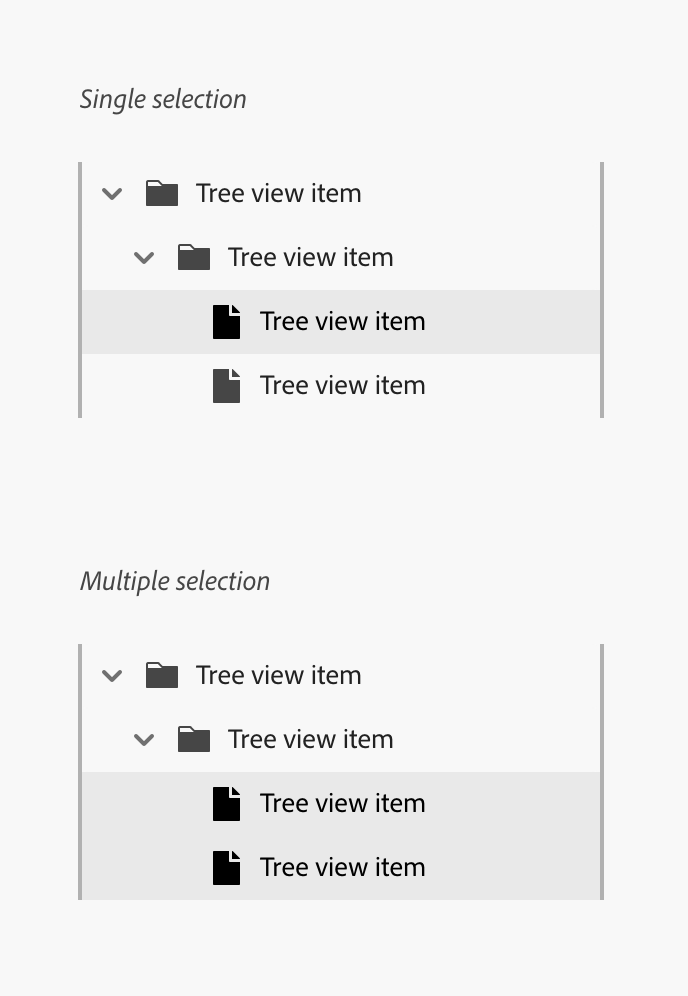Select the unselected document row in single selection
Viewport: 688px width, 996px height.
tap(343, 385)
